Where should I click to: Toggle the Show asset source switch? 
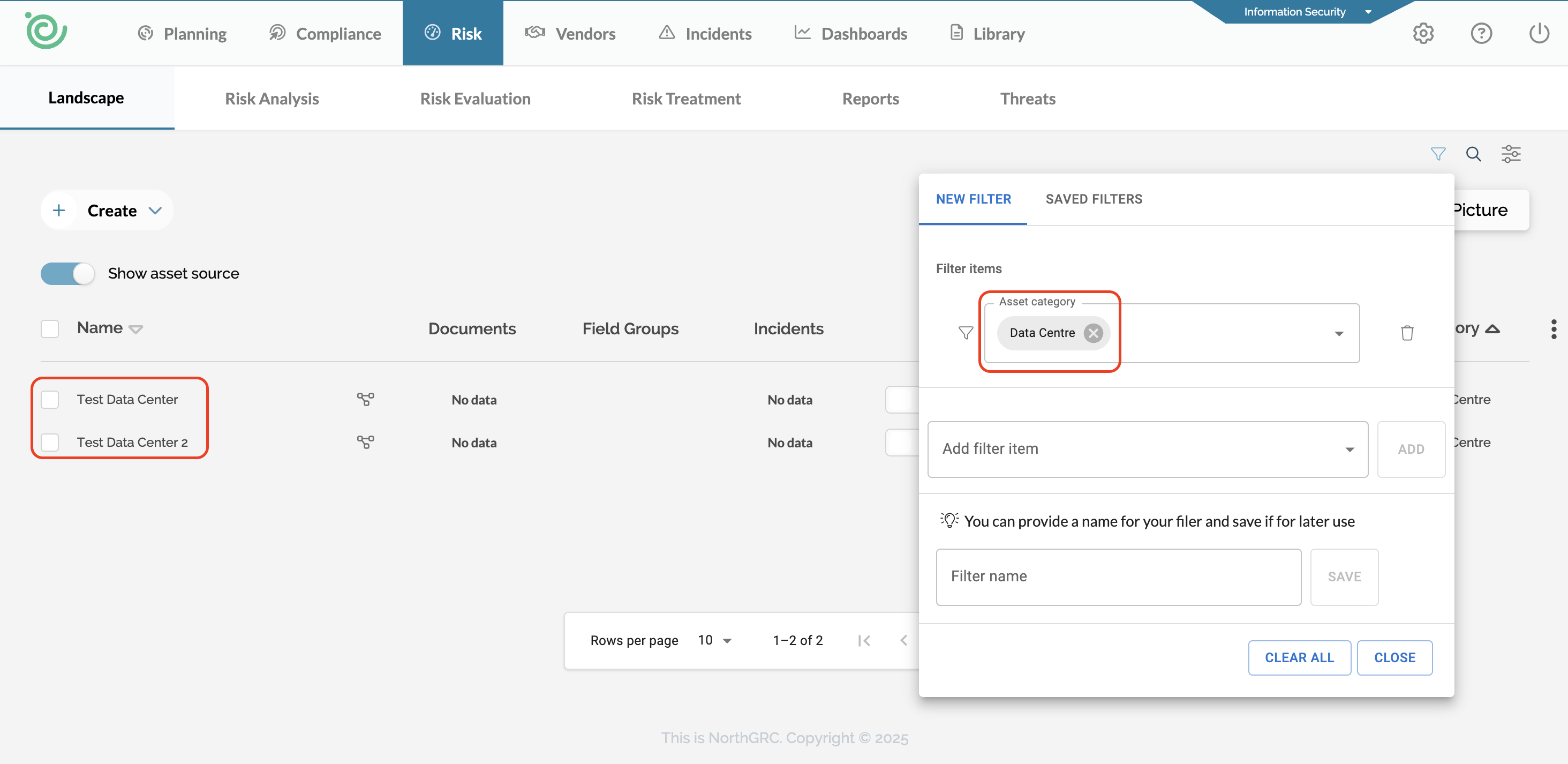click(x=67, y=273)
